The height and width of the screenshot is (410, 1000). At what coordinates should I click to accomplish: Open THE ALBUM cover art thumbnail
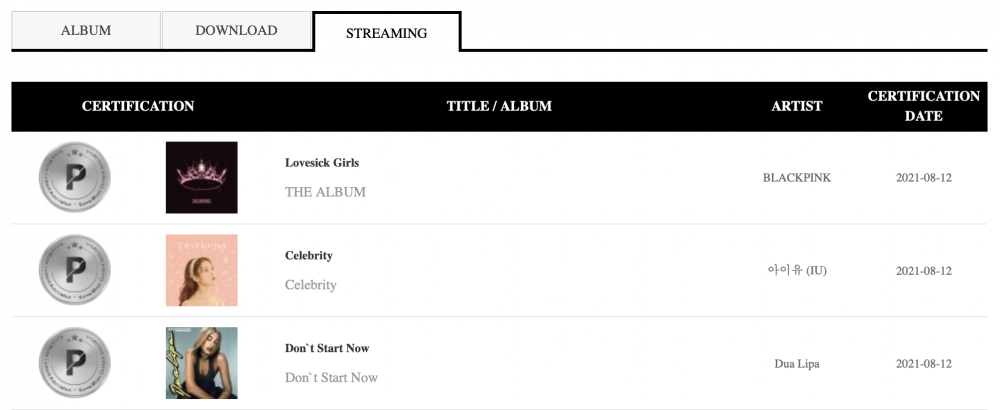pyautogui.click(x=202, y=177)
